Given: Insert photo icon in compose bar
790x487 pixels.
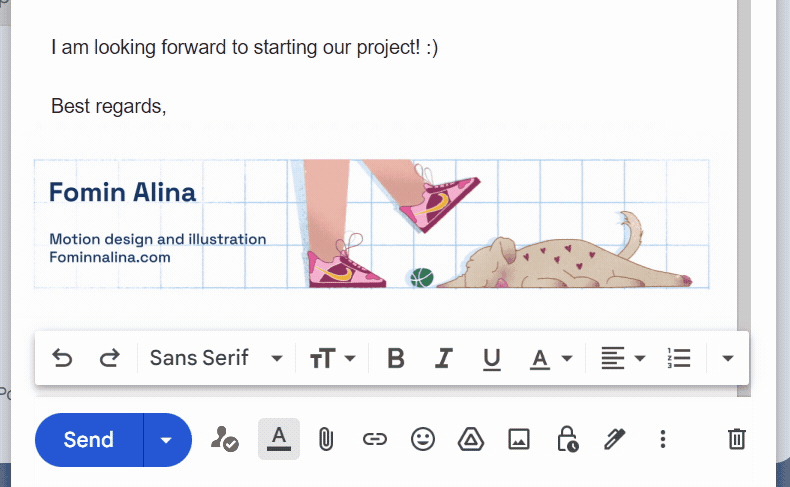Looking at the screenshot, I should tap(519, 439).
